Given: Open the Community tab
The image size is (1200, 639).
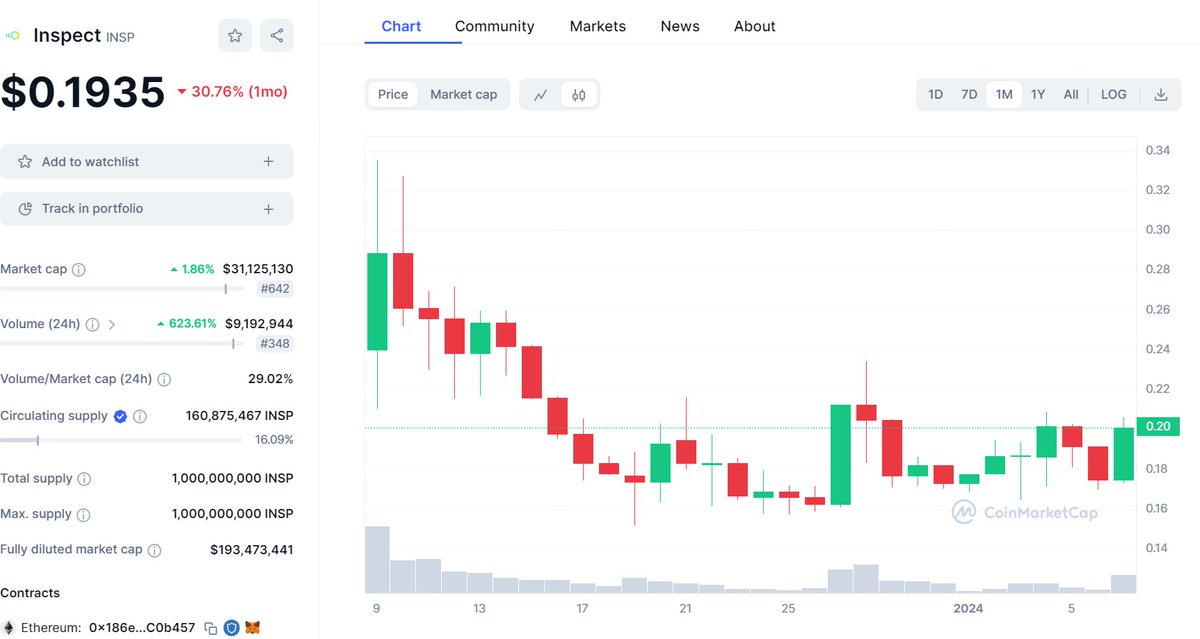Looking at the screenshot, I should pos(494,26).
